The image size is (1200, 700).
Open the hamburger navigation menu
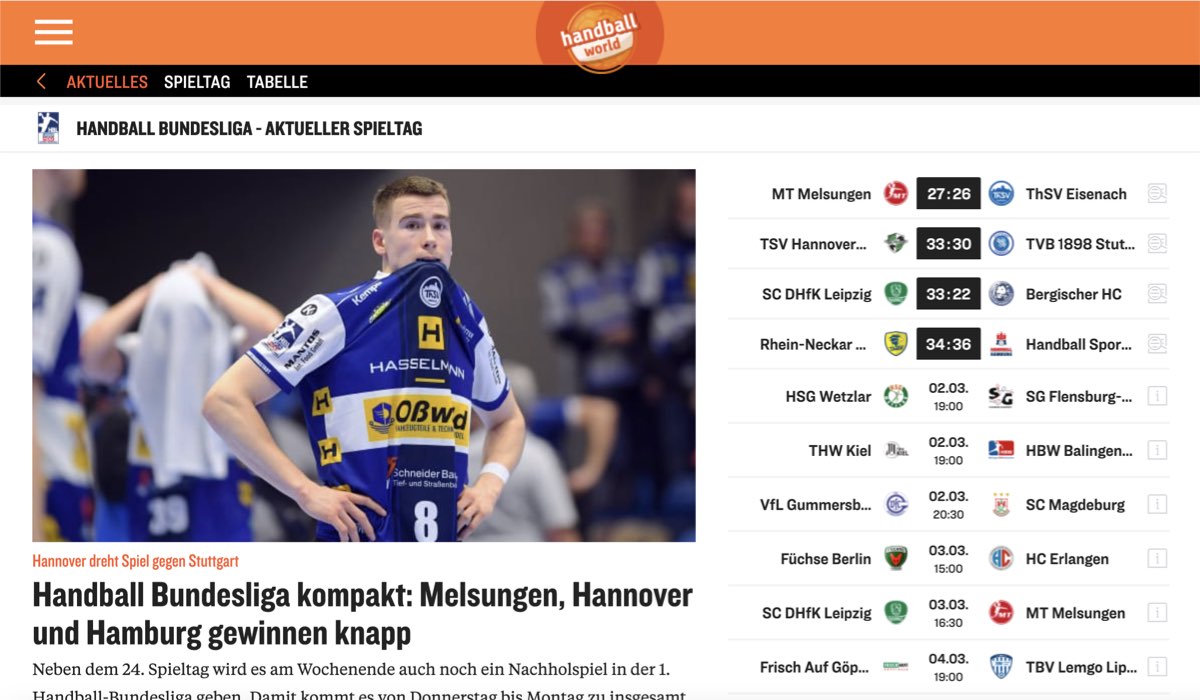point(54,32)
